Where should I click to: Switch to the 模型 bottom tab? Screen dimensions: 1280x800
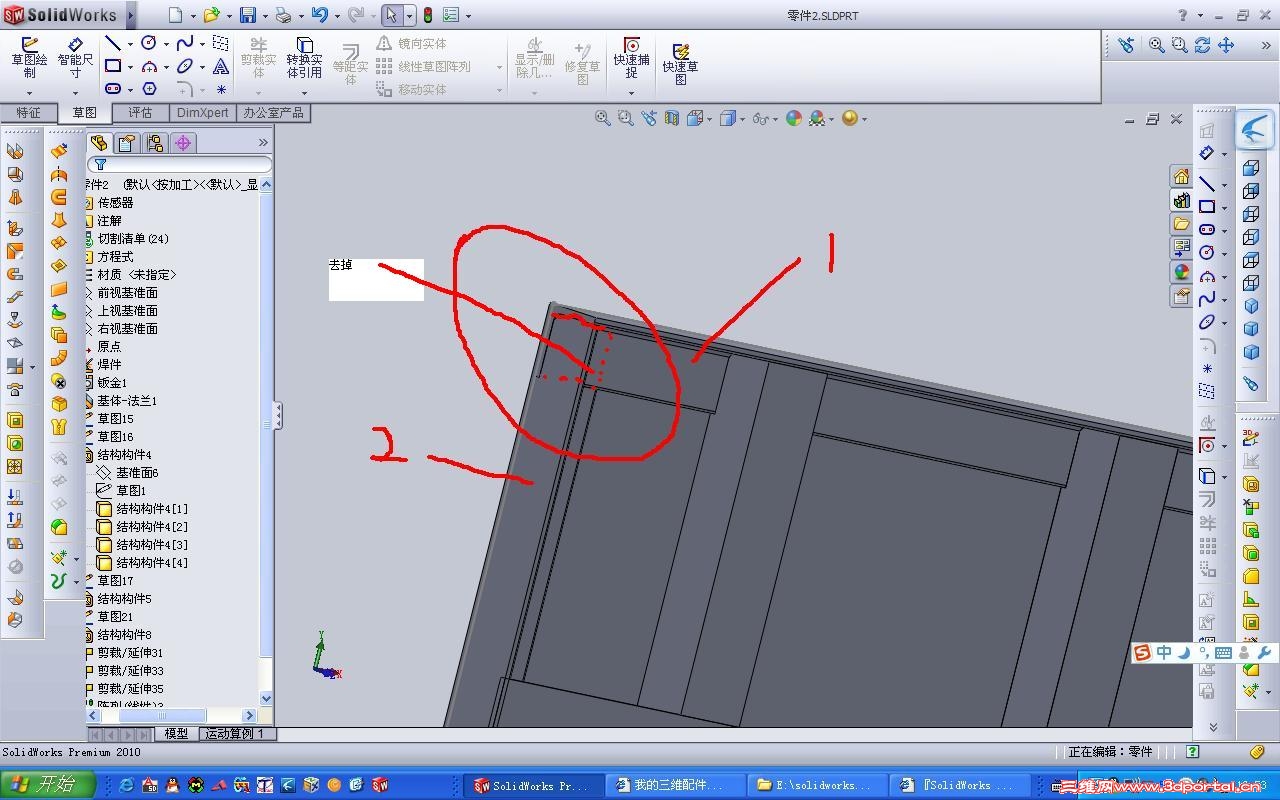click(x=176, y=733)
